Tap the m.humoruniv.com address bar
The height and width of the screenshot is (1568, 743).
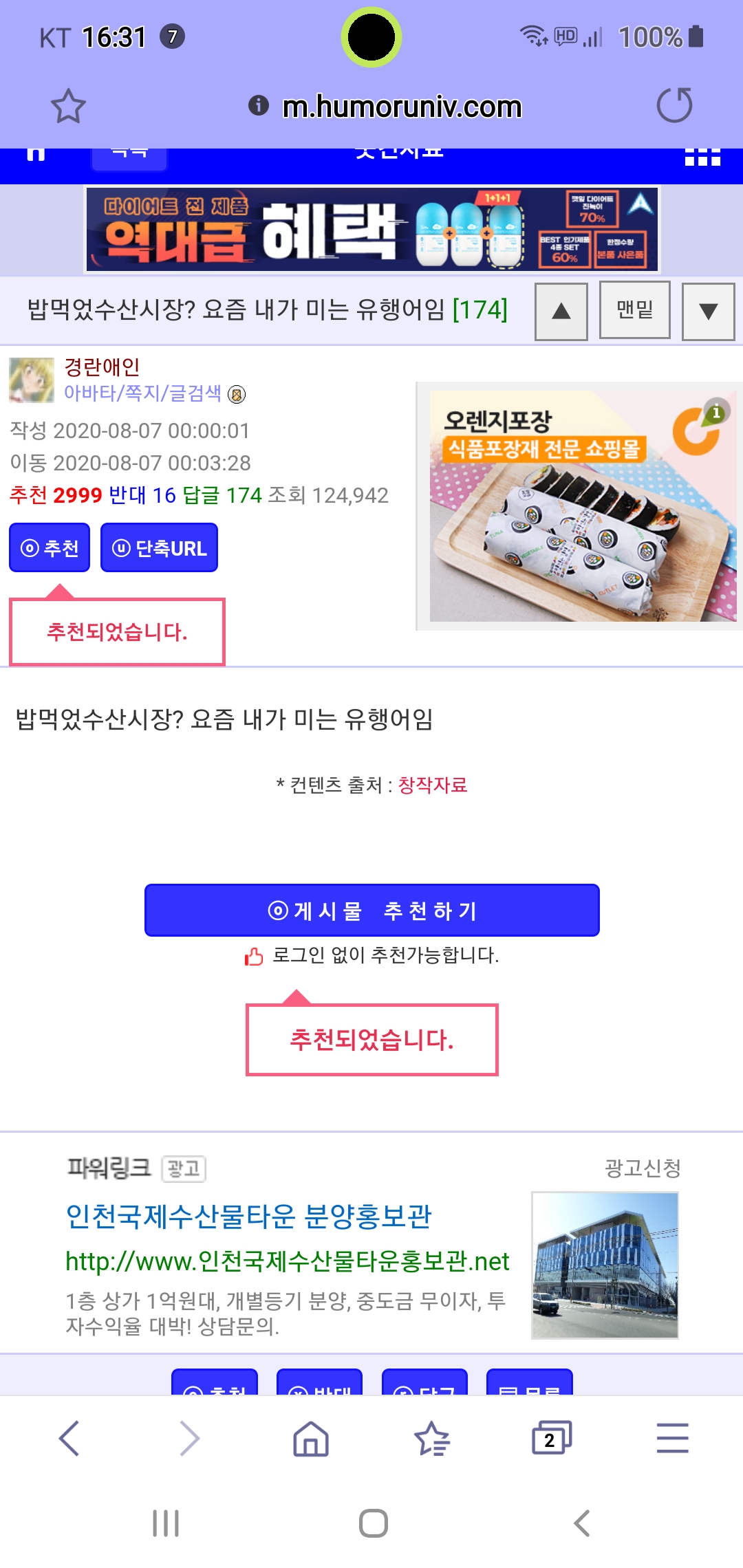click(402, 107)
